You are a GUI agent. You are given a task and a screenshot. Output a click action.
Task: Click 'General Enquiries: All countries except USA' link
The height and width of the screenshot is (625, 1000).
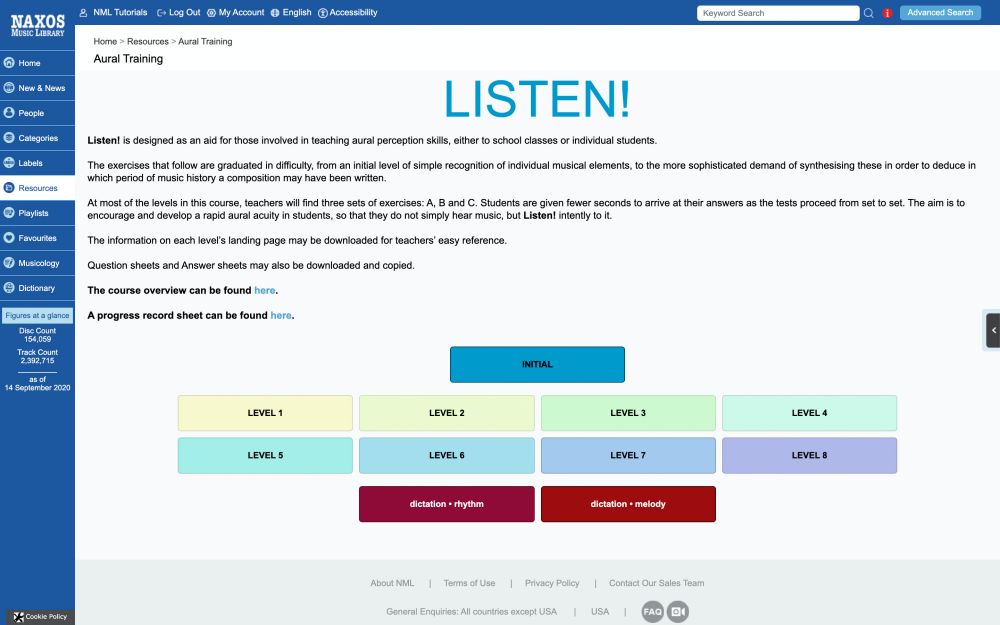click(471, 612)
